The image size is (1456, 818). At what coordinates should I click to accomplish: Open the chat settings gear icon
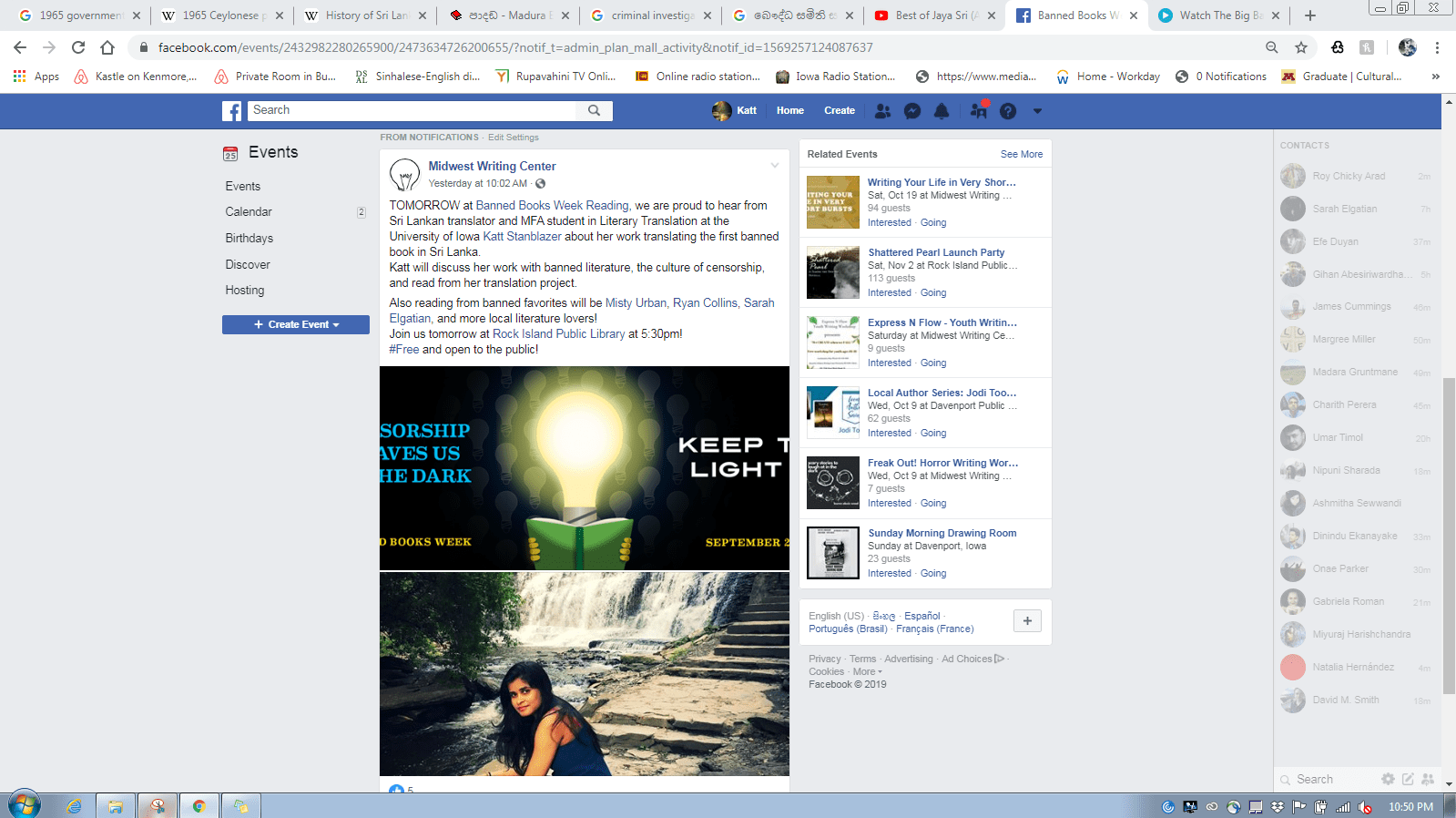1388,779
